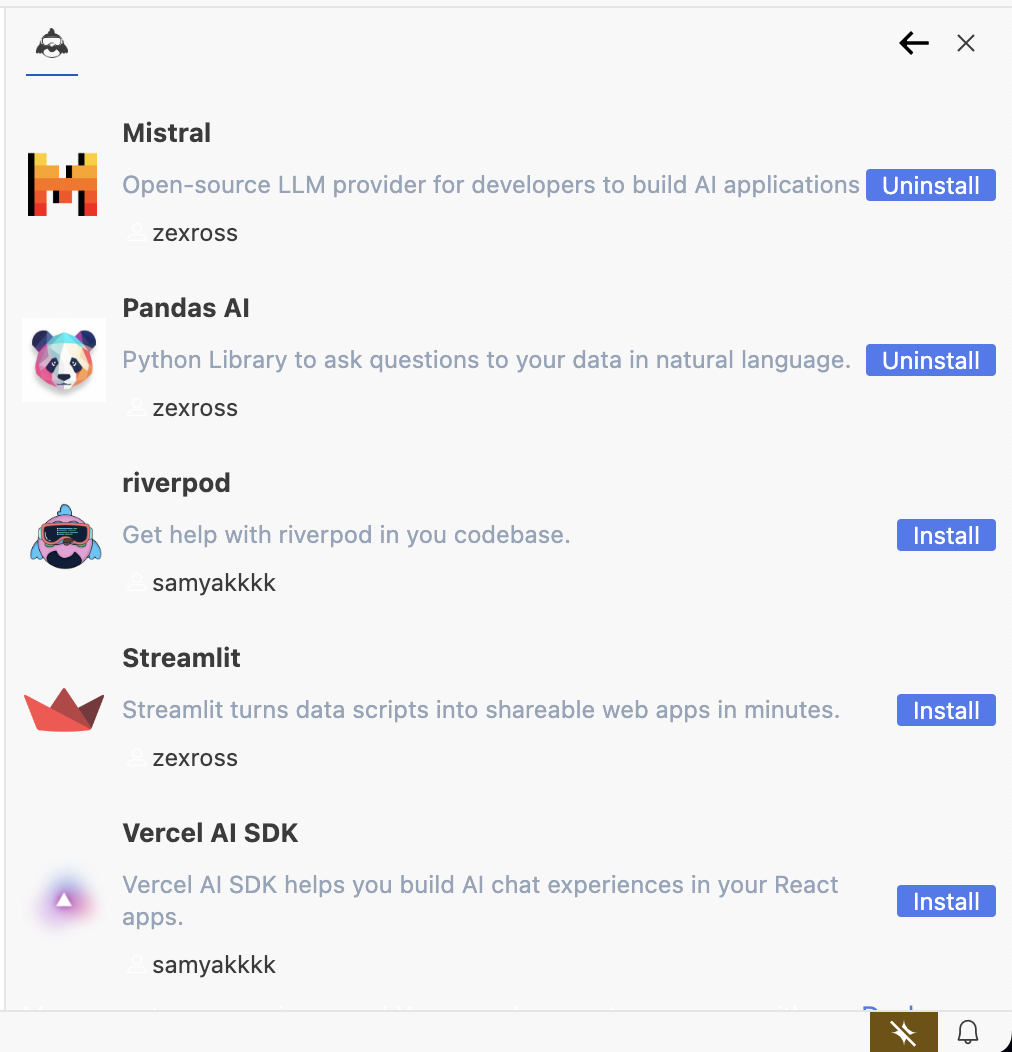Click the riverpod agent avatar icon
The image size is (1012, 1052).
click(64, 536)
